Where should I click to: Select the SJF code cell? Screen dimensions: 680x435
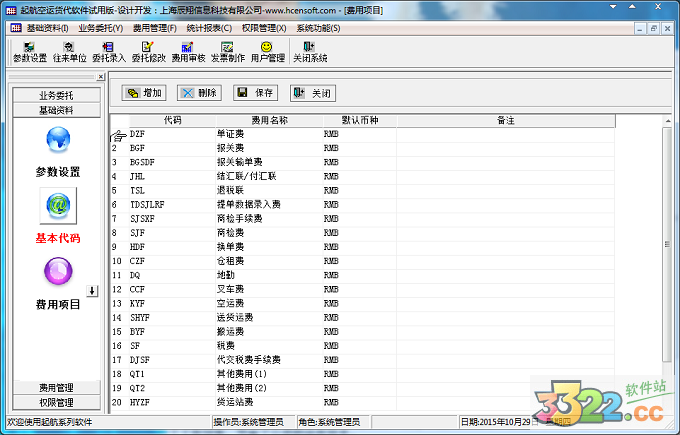(x=172, y=233)
